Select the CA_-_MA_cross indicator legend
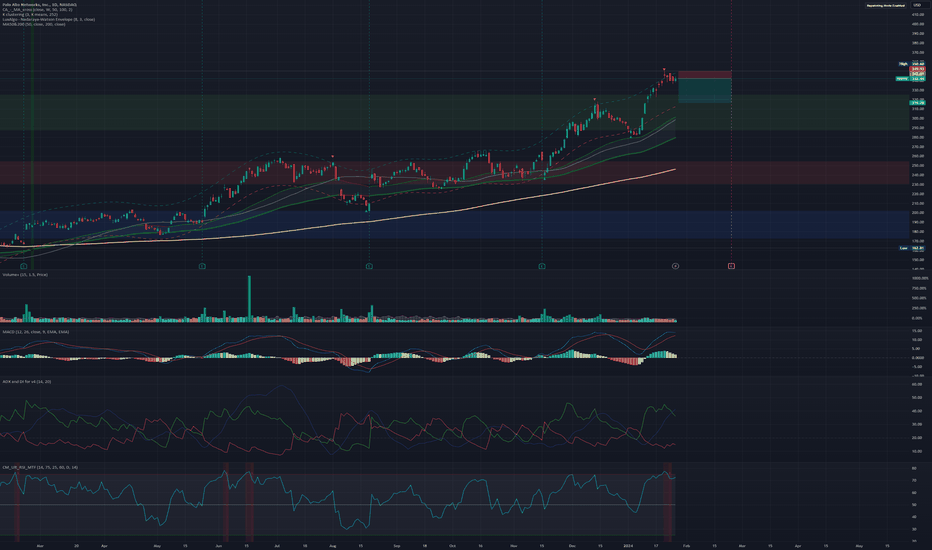 (37, 10)
